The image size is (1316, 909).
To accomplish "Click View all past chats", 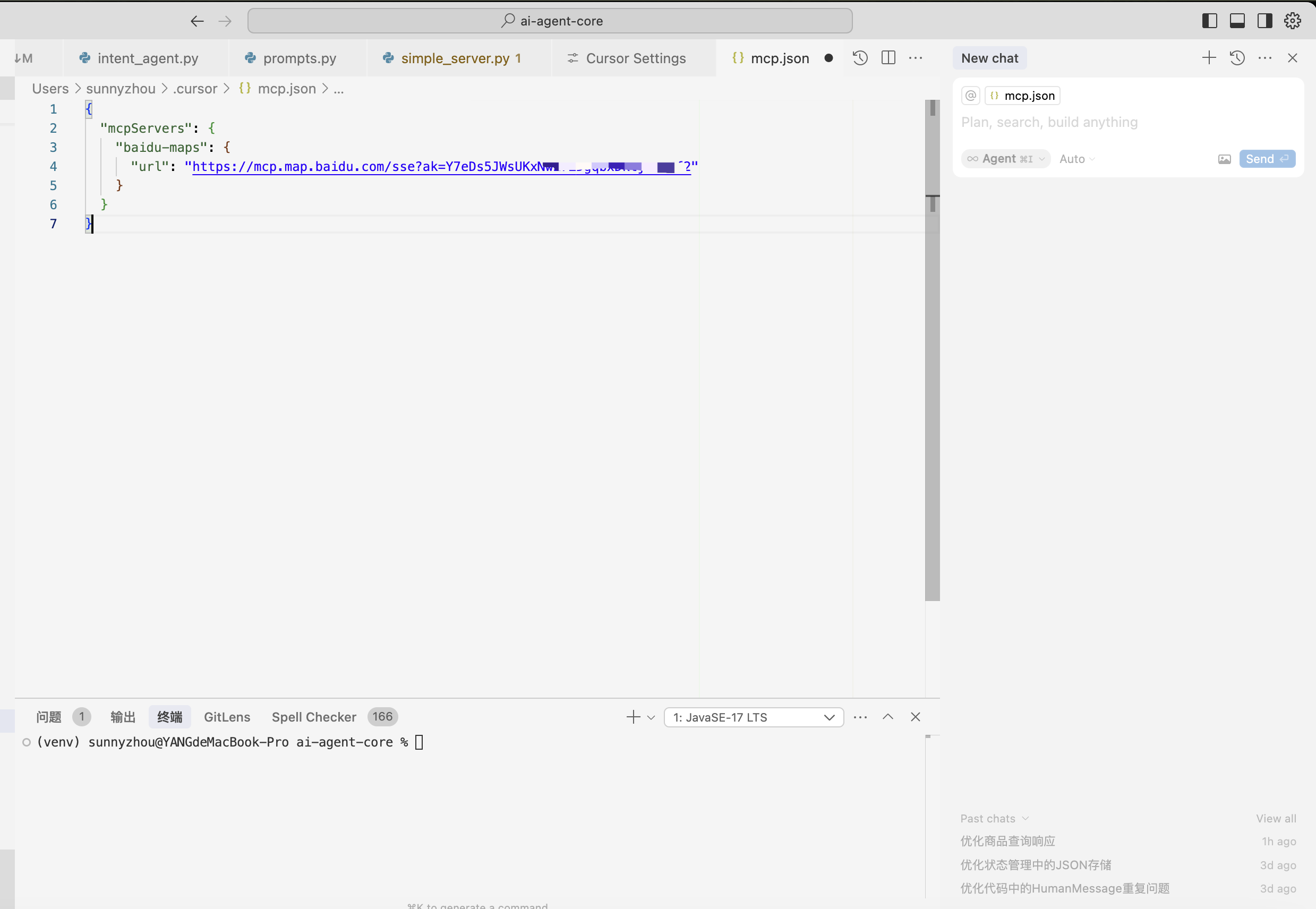I will pos(1276,818).
